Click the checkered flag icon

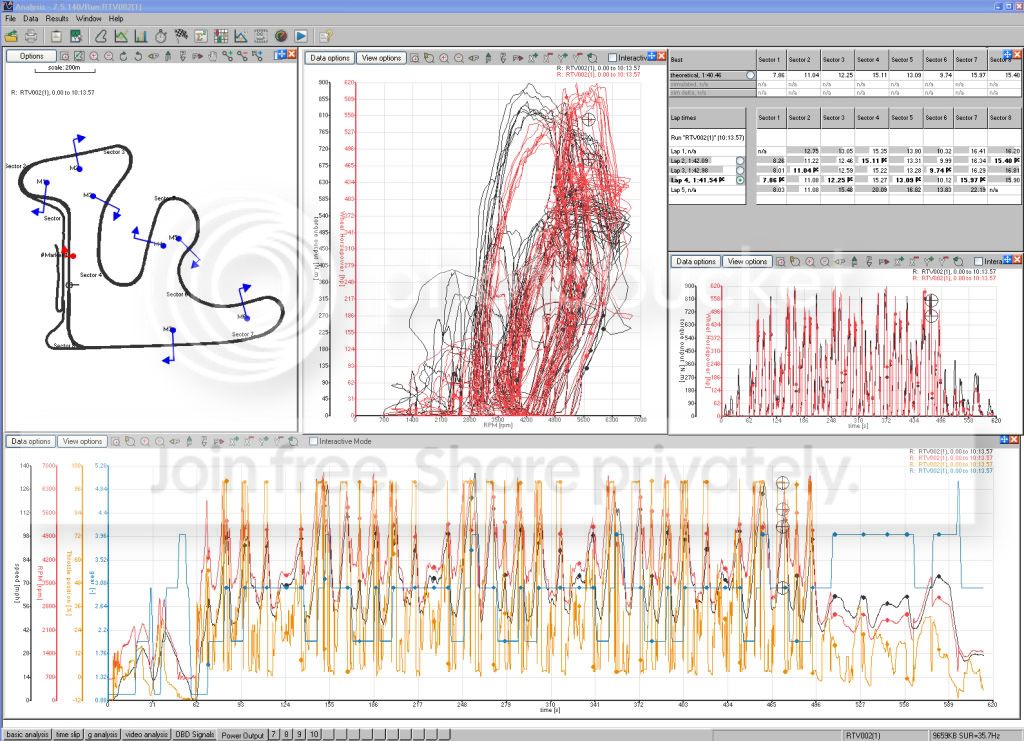pos(181,35)
